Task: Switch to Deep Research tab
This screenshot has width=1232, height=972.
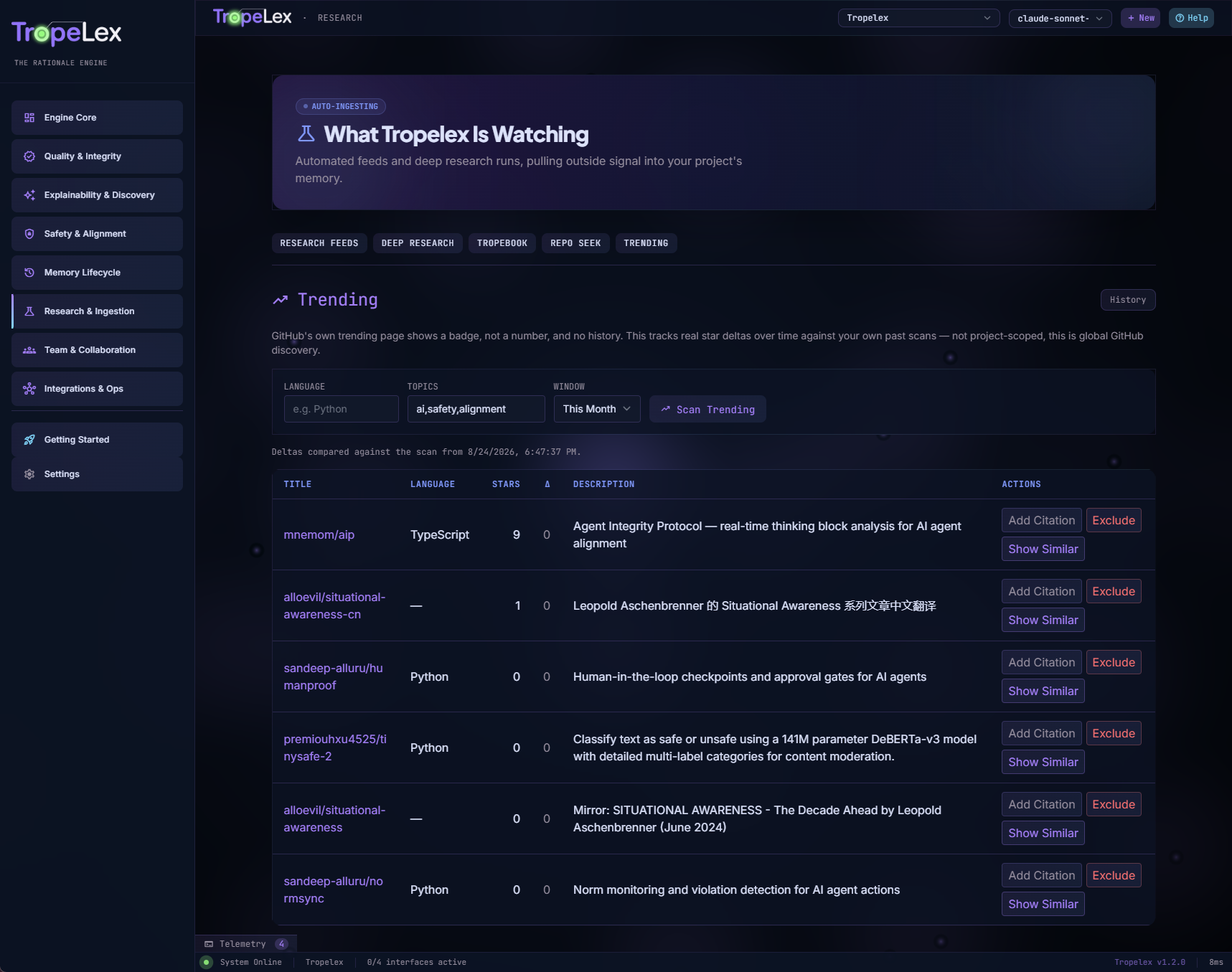Action: point(418,243)
